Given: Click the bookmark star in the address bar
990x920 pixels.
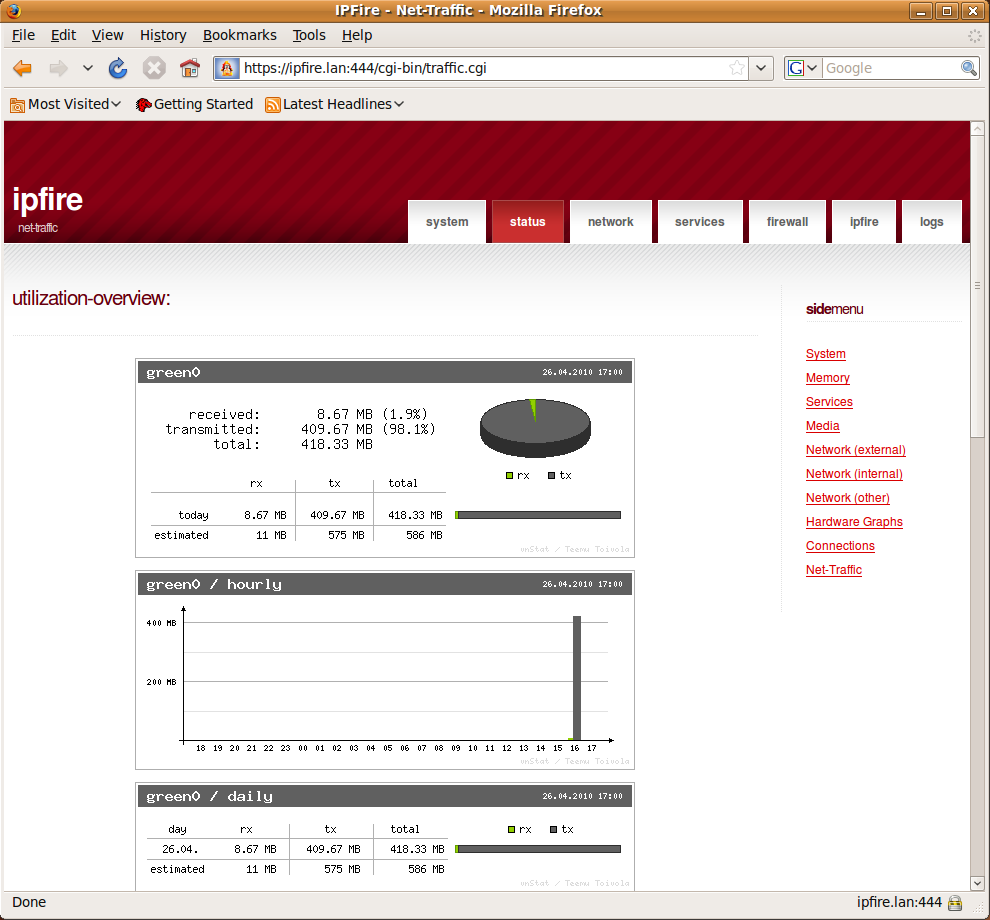Looking at the screenshot, I should pyautogui.click(x=737, y=67).
